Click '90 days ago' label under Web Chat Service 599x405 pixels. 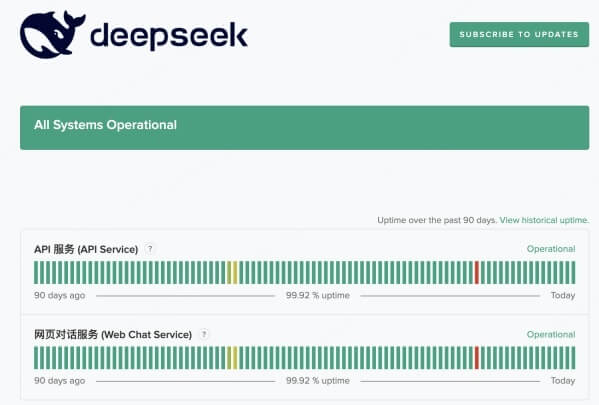60,381
